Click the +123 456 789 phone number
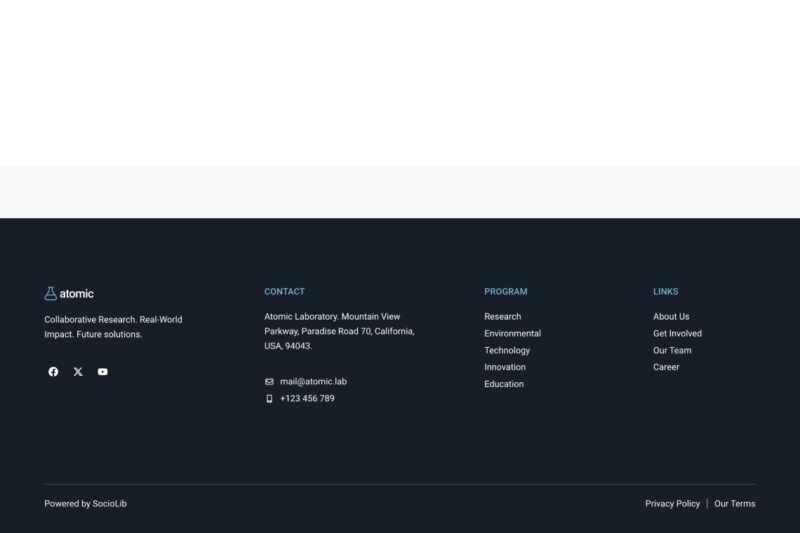Viewport: 800px width, 533px height. (307, 399)
